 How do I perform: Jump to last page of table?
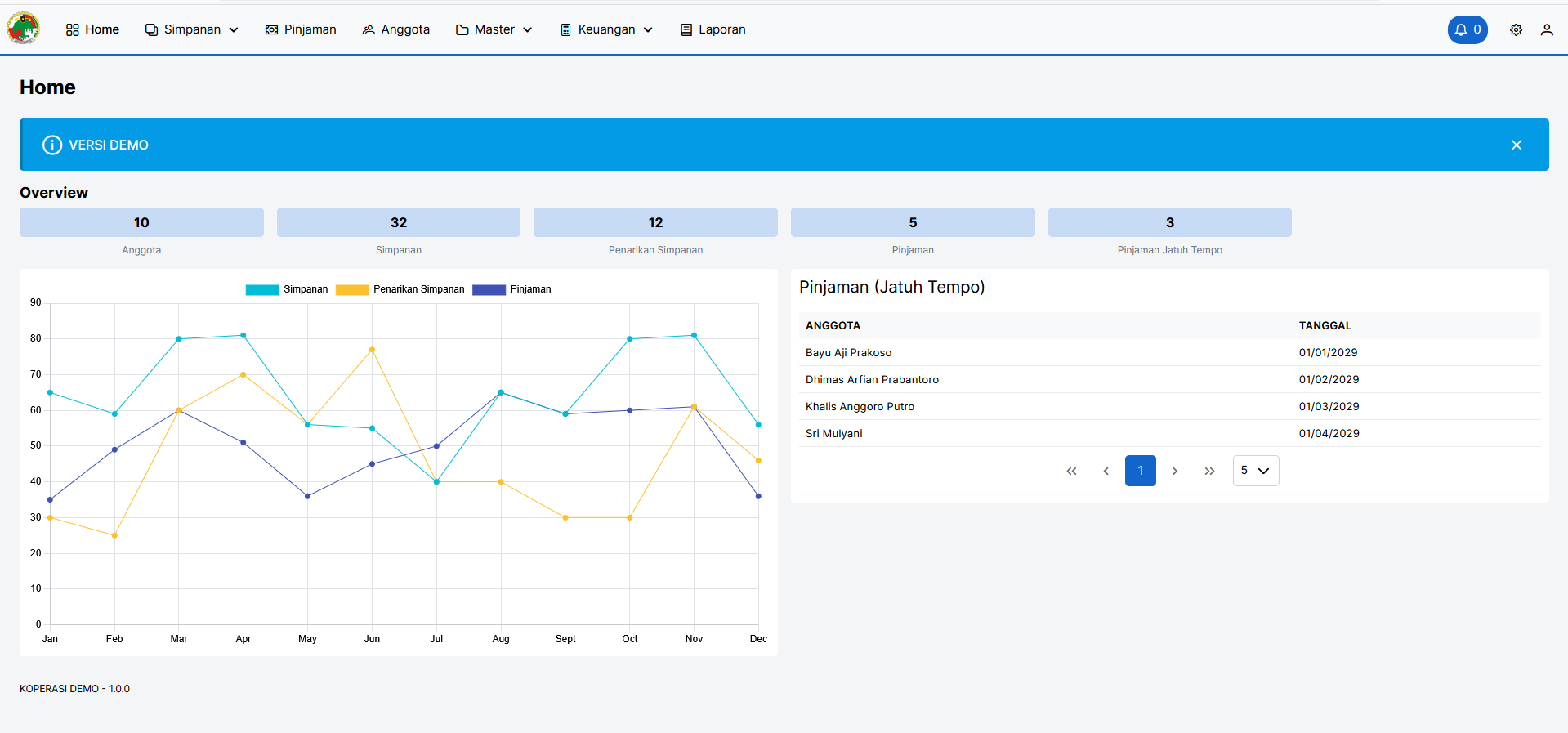pyautogui.click(x=1209, y=471)
